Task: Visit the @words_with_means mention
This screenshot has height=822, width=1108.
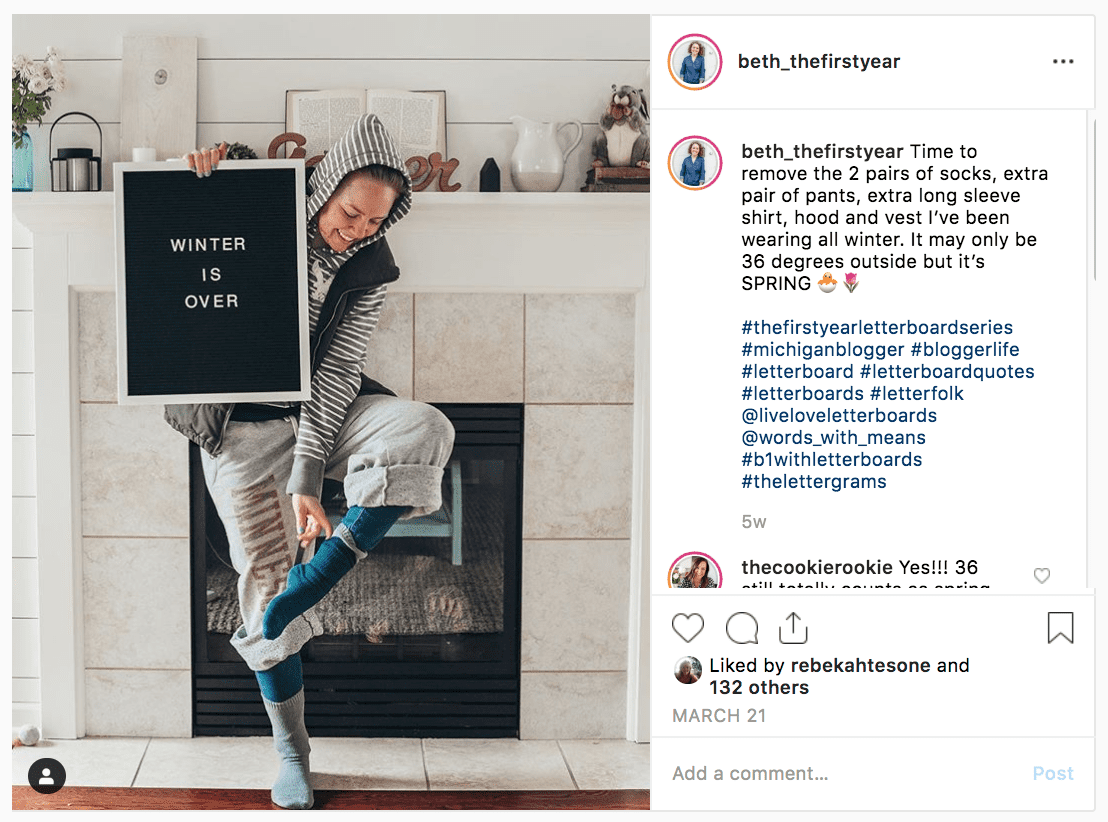Action: 833,437
